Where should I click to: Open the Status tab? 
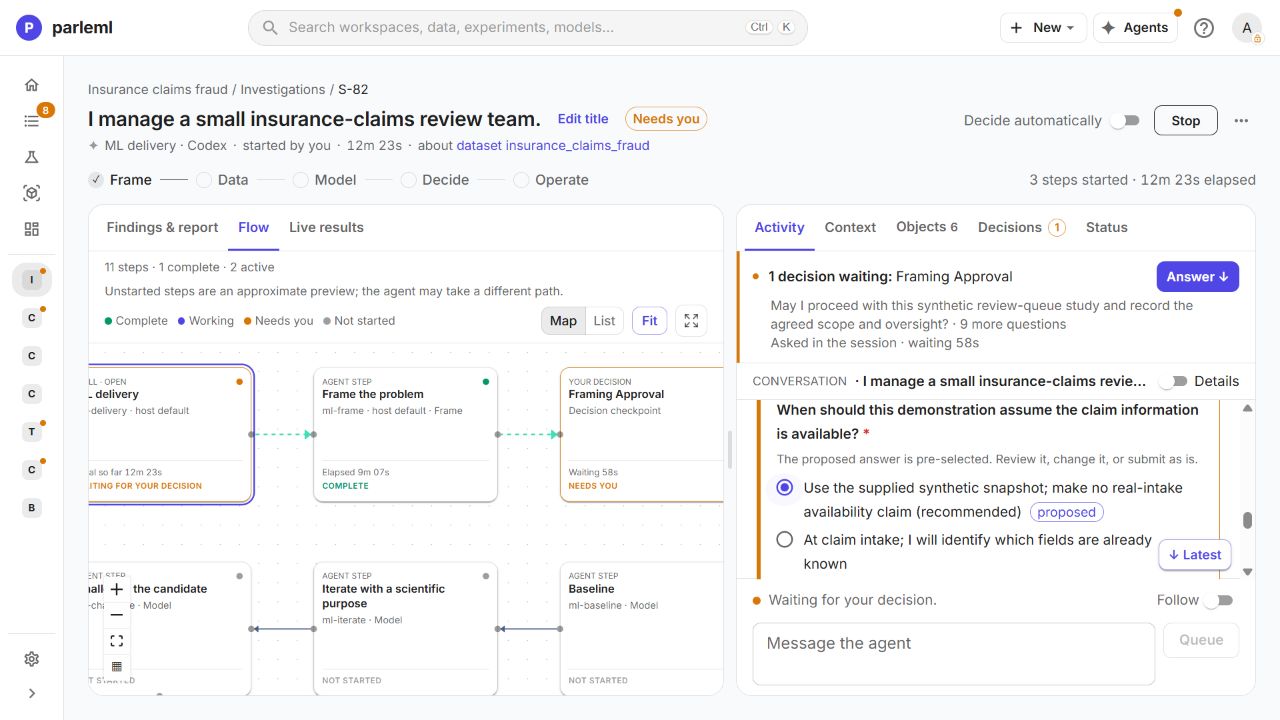click(x=1106, y=228)
